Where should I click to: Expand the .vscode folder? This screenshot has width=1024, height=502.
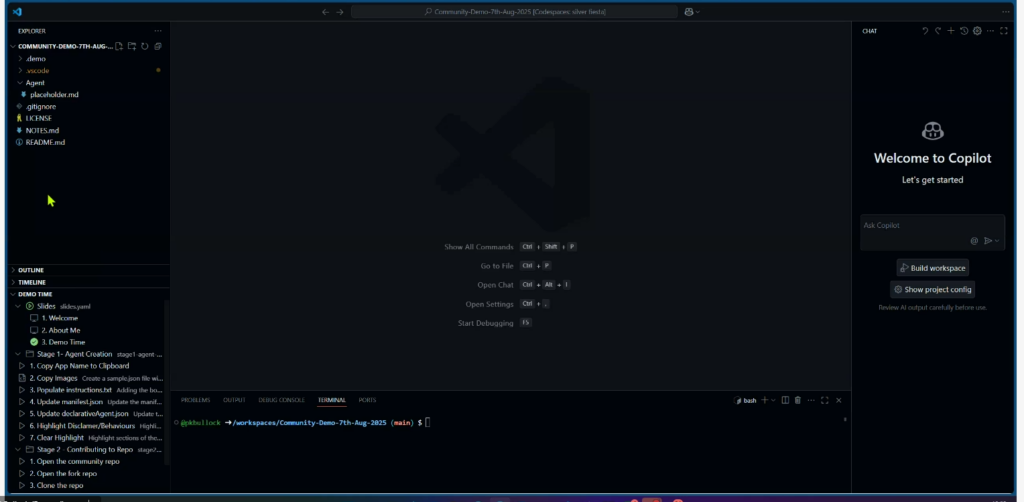click(x=20, y=71)
